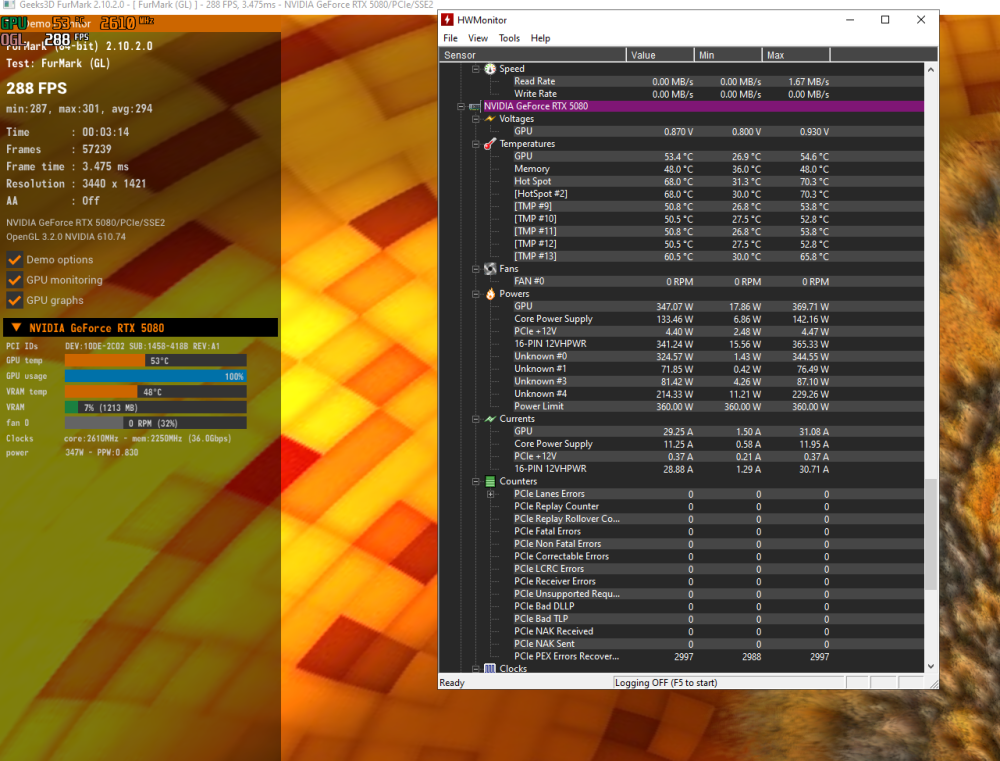
Task: Click the Max column header
Action: tap(796, 55)
